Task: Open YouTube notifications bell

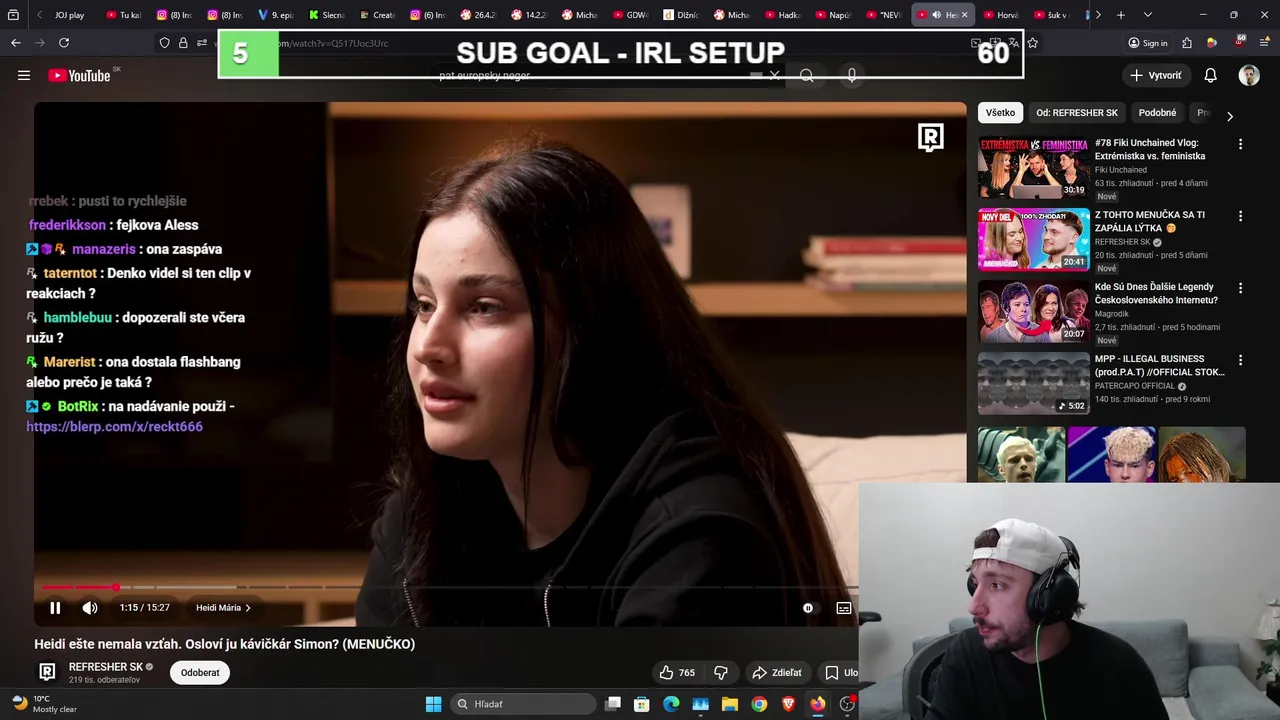Action: (x=1210, y=75)
